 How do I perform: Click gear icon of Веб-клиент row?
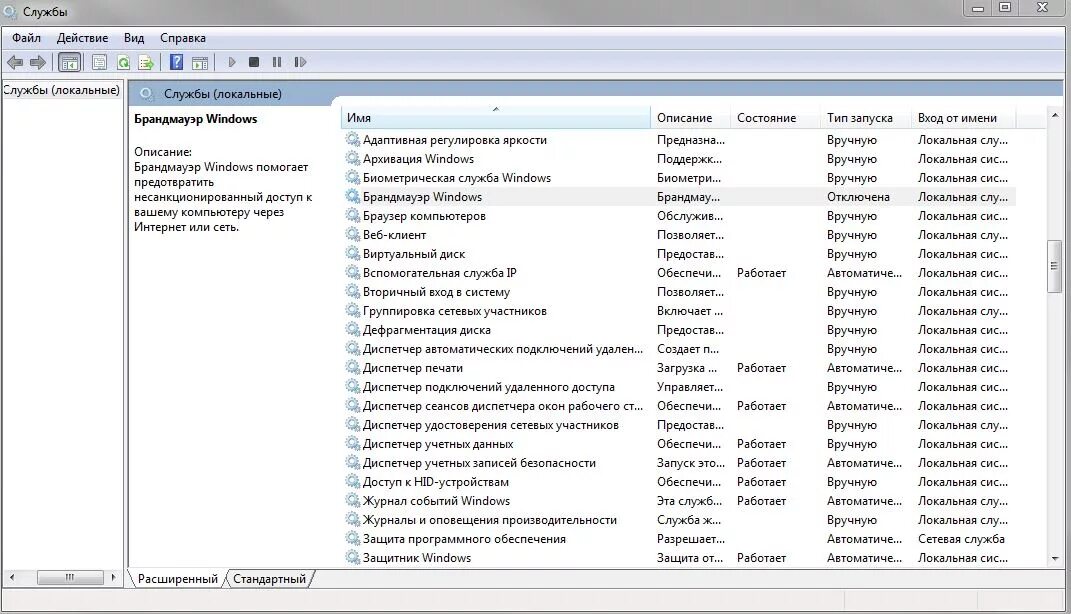tap(352, 234)
